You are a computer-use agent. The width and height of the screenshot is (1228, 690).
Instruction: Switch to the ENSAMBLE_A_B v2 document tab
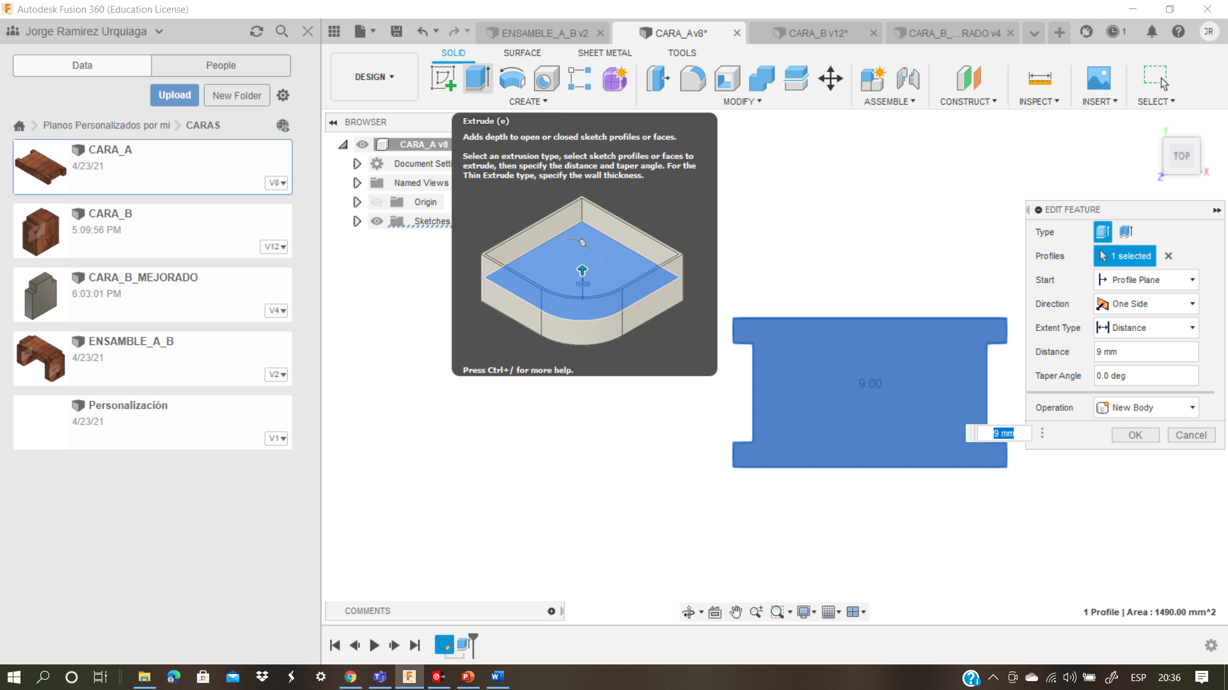pyautogui.click(x=543, y=33)
